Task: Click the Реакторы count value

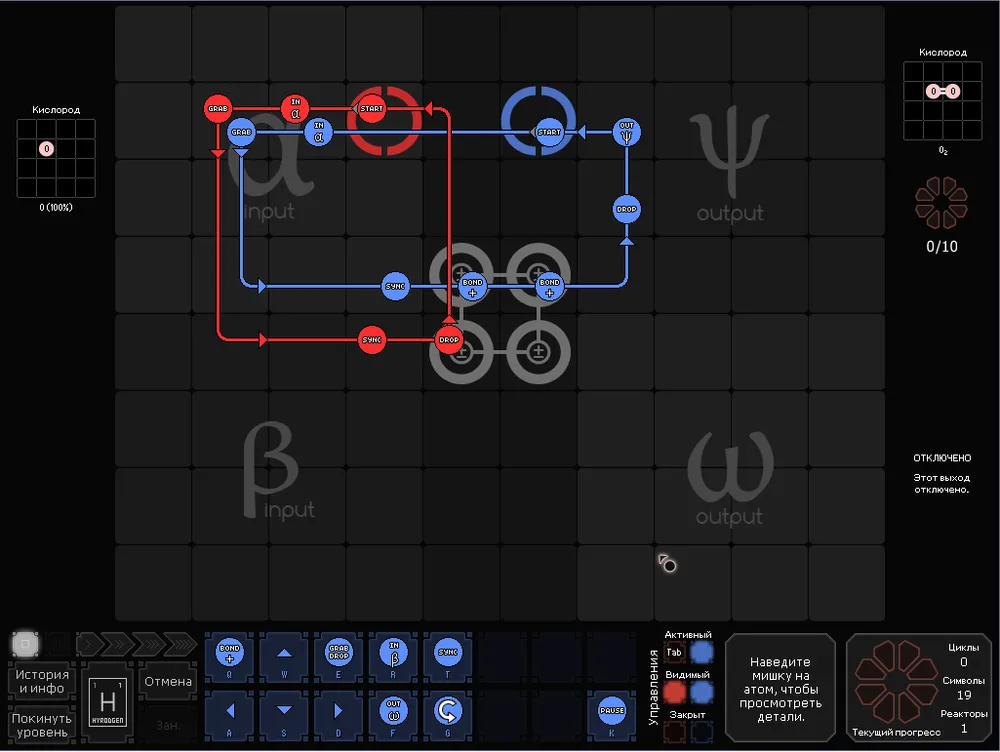Action: pyautogui.click(x=964, y=728)
